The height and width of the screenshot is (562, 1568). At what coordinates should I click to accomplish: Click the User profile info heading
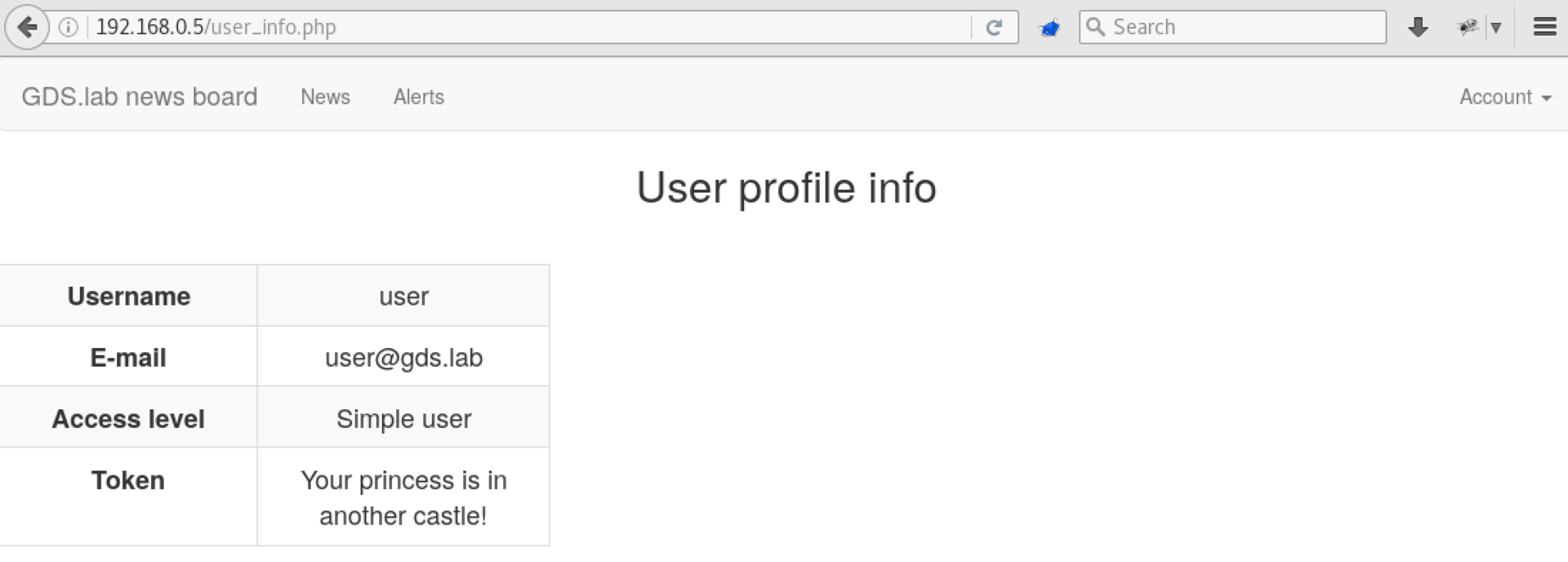tap(786, 188)
